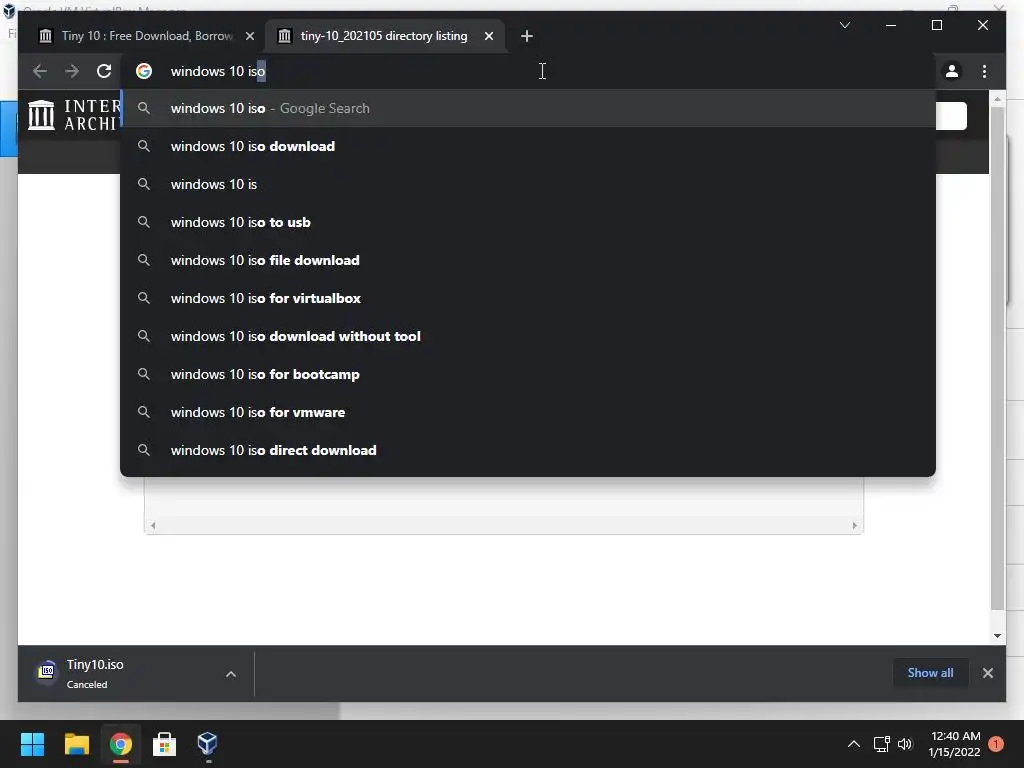This screenshot has height=768, width=1024.
Task: Expand the Tiny10.iso download options chevron
Action: [x=231, y=674]
